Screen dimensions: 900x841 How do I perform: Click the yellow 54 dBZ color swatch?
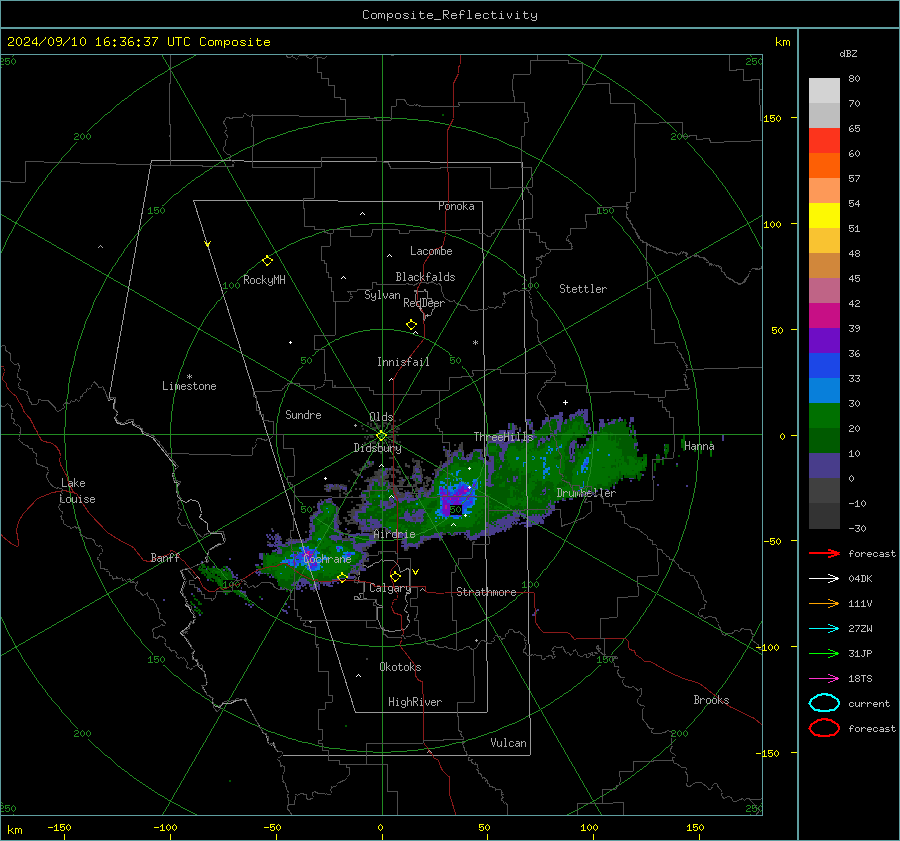824,215
